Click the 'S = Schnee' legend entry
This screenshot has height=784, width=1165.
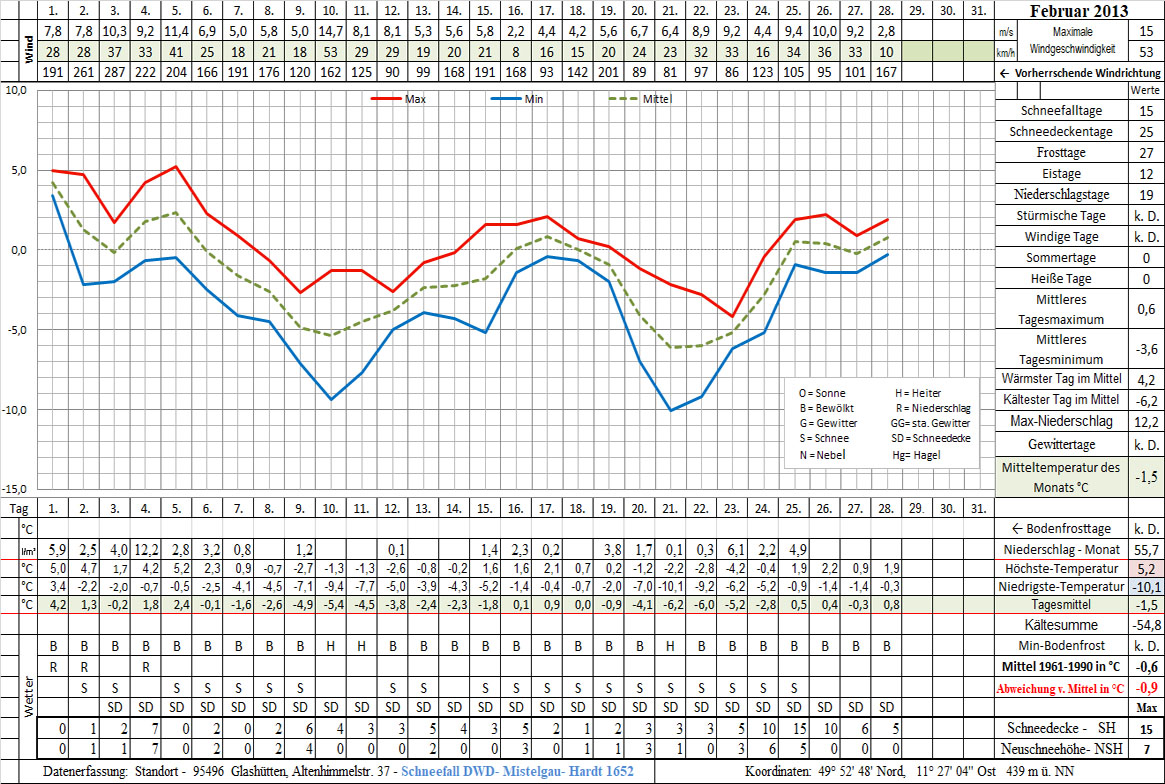point(824,438)
